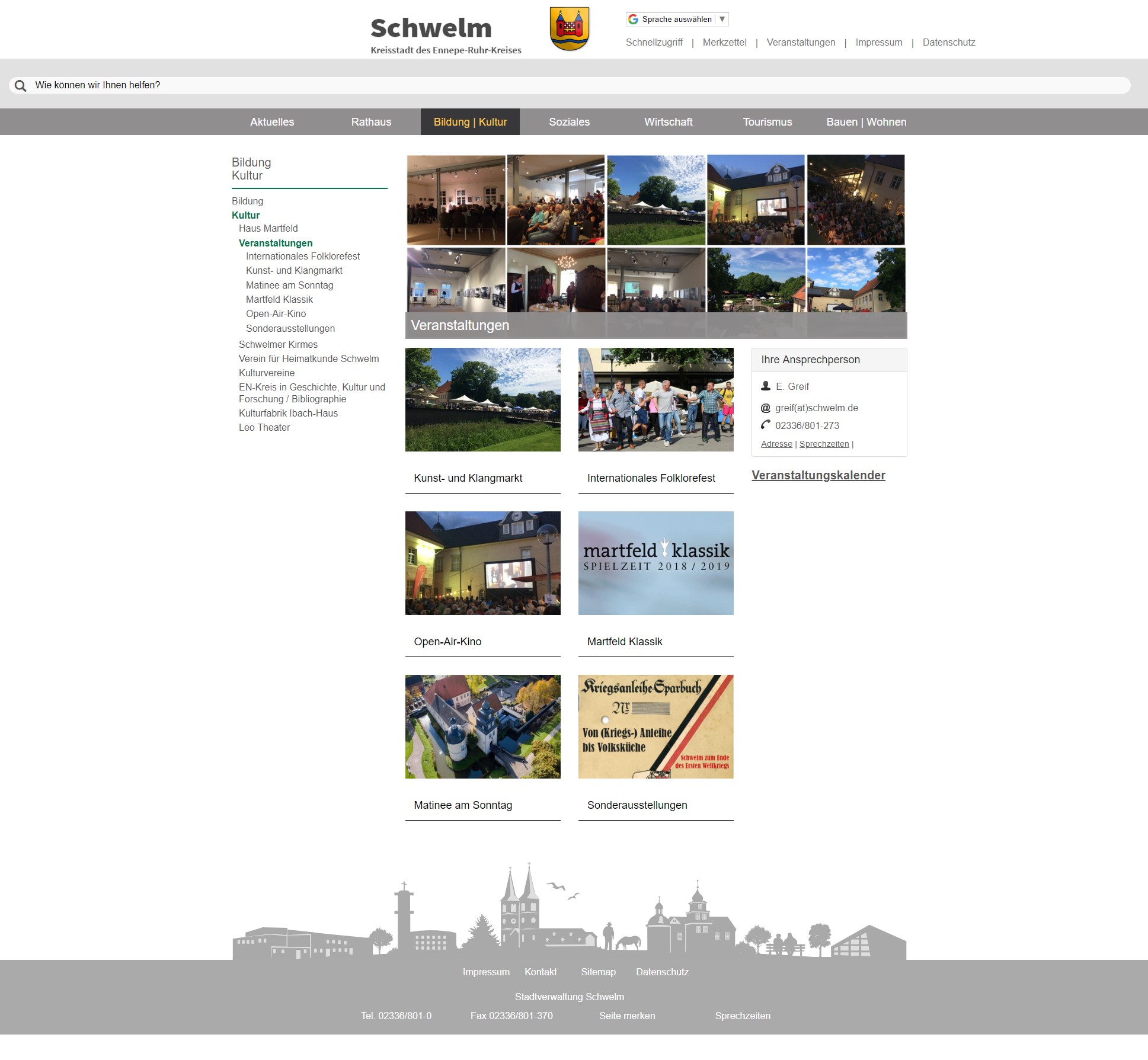
Task: Open the martfeld klassik image tile
Action: tap(655, 563)
